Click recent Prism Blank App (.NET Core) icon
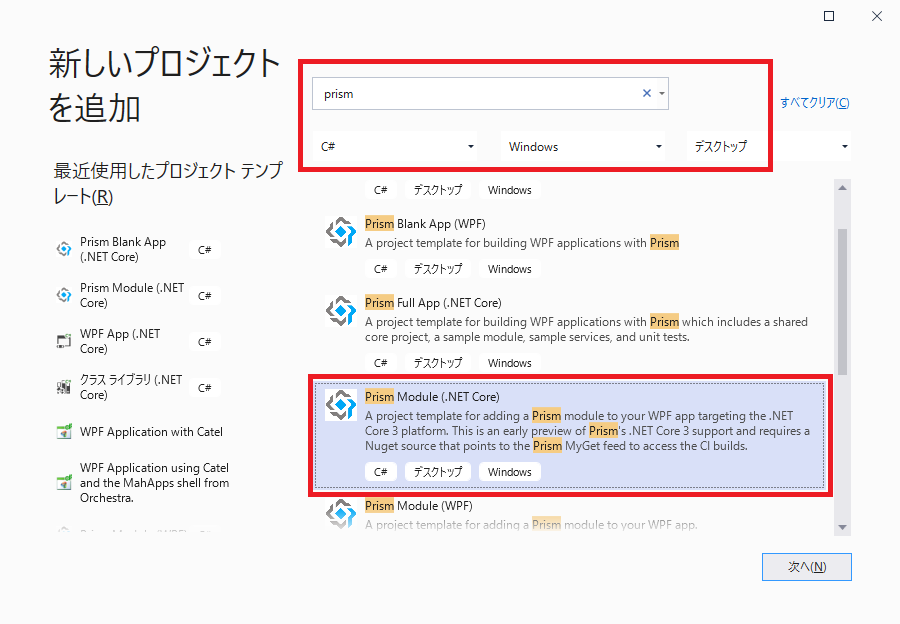The height and width of the screenshot is (624, 900). click(x=64, y=249)
